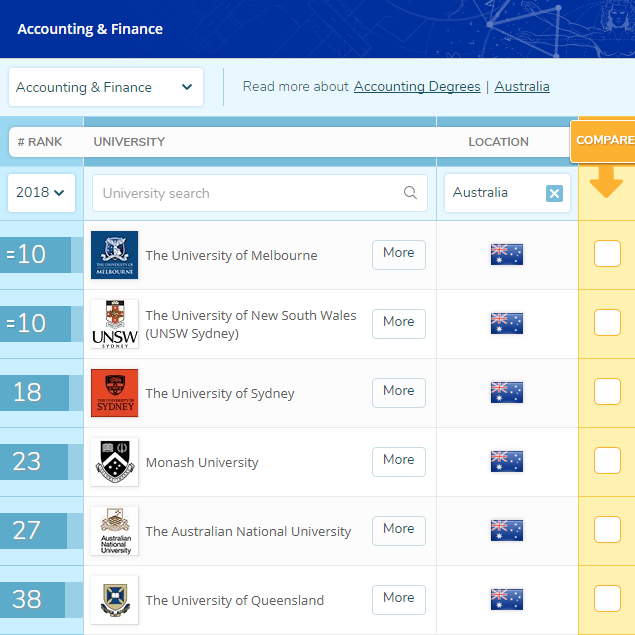Open the Monash University name link

coord(202,462)
